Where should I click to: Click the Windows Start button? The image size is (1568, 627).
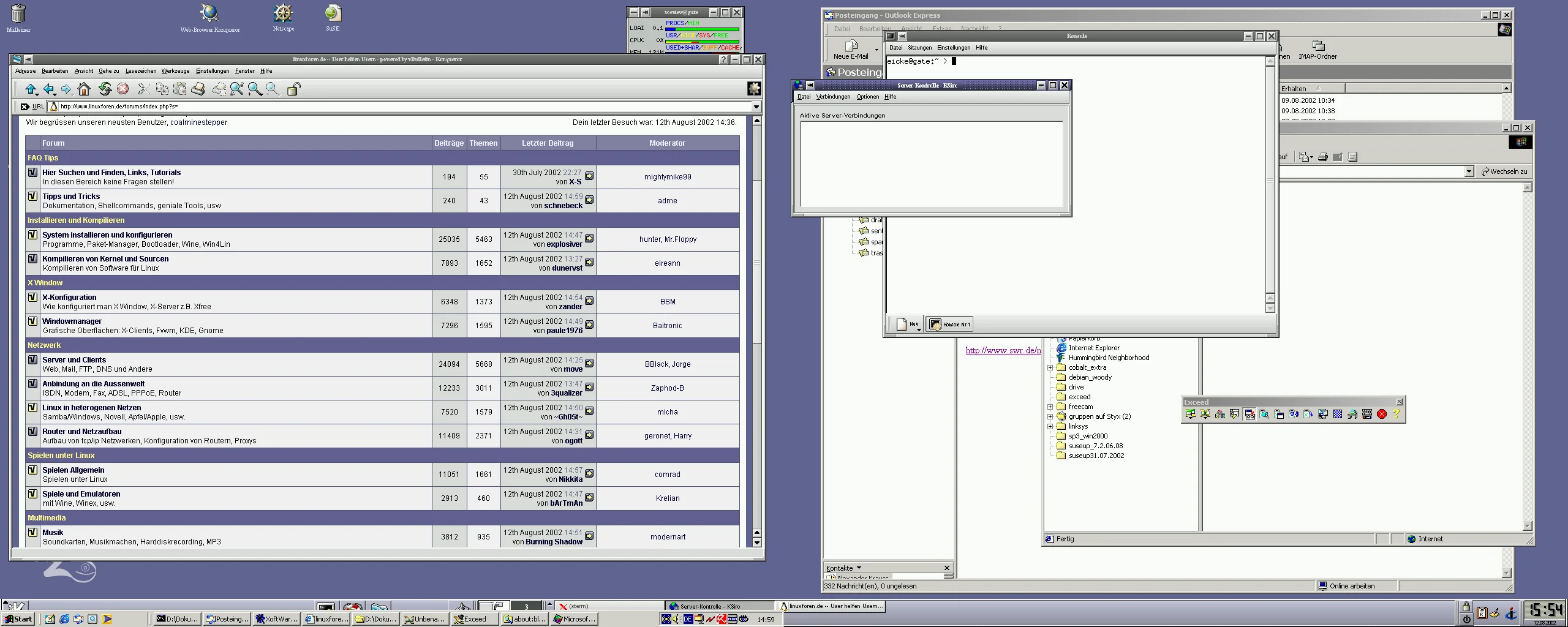tap(18, 619)
